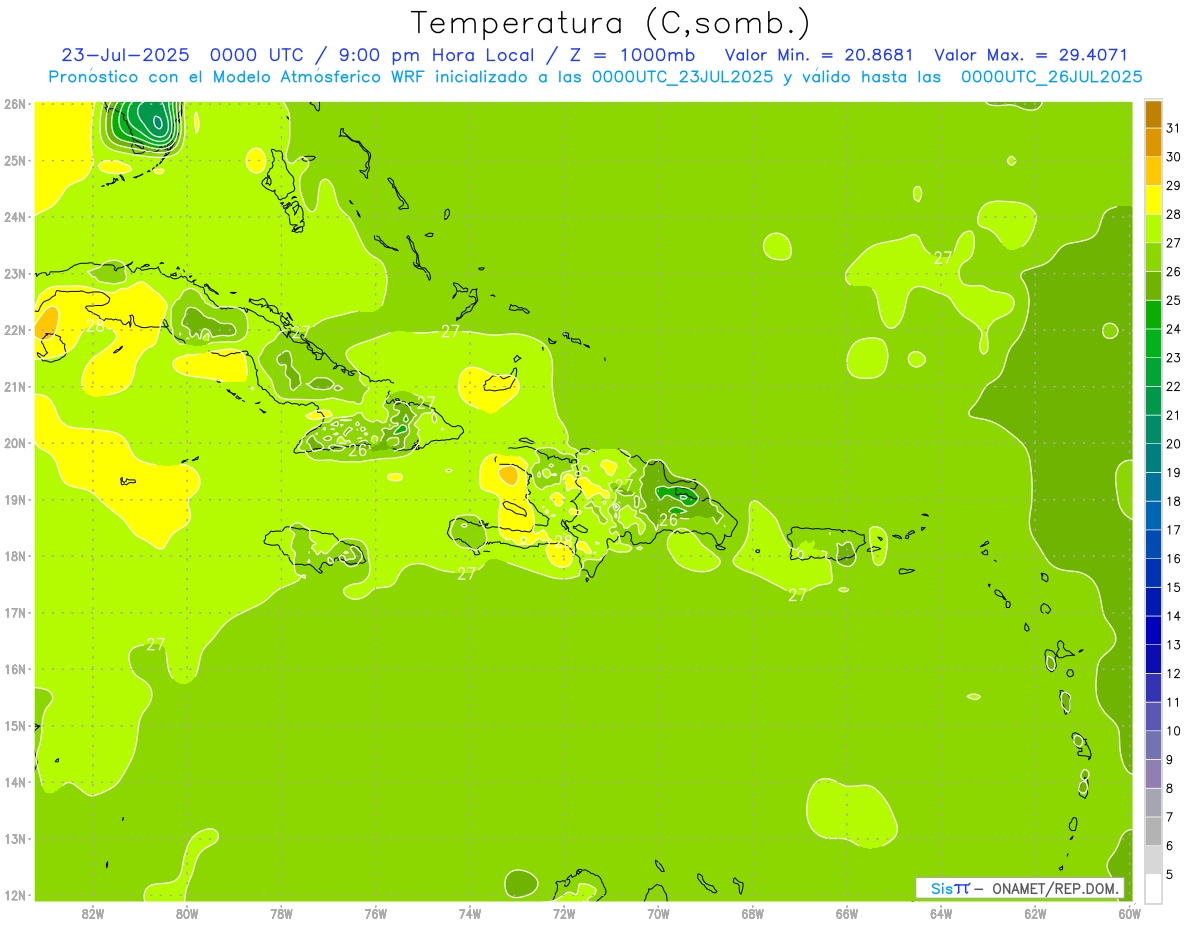Click the legend color swatch between 6 and 7
1200x927 pixels.
point(1153,831)
